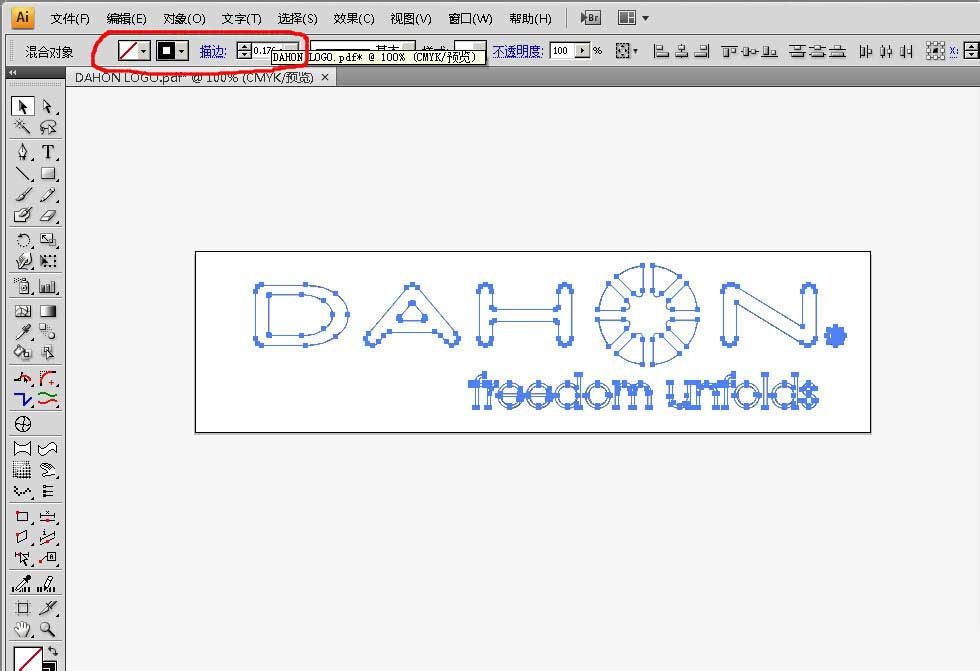980x671 pixels.
Task: Select the Zoom magnifier tool
Action: (48, 629)
